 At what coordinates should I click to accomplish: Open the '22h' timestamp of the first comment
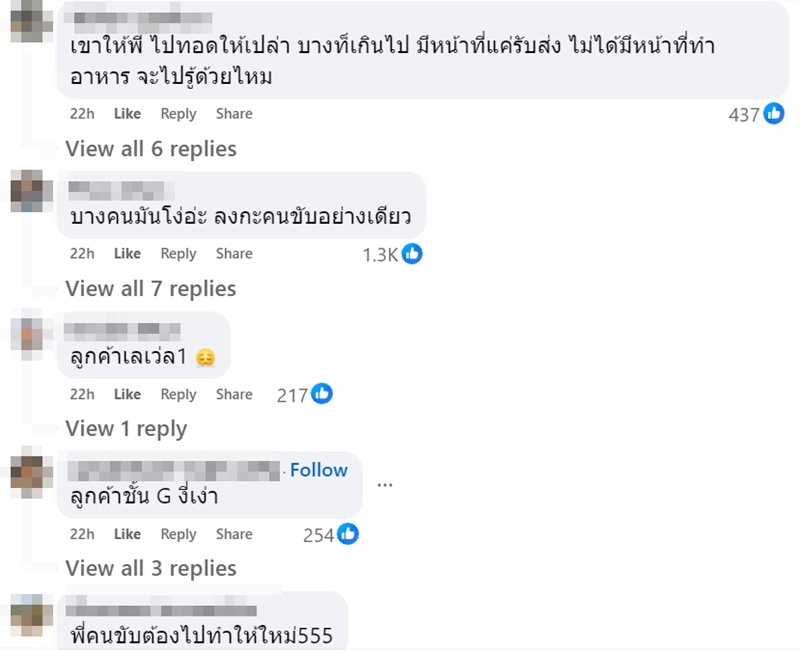click(82, 114)
